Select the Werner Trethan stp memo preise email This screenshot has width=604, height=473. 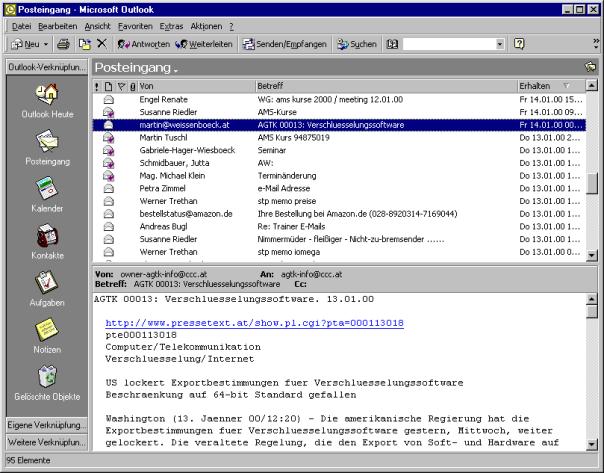339,201
